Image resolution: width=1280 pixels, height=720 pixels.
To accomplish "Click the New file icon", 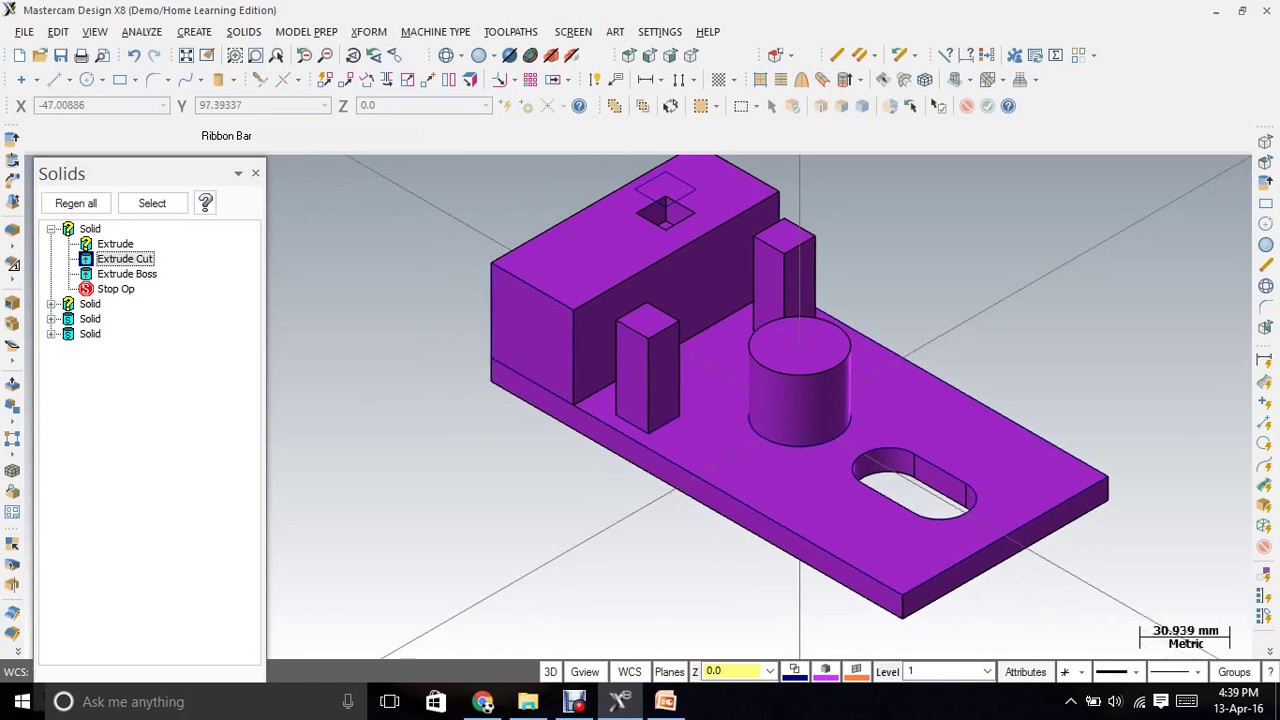I will tap(19, 56).
